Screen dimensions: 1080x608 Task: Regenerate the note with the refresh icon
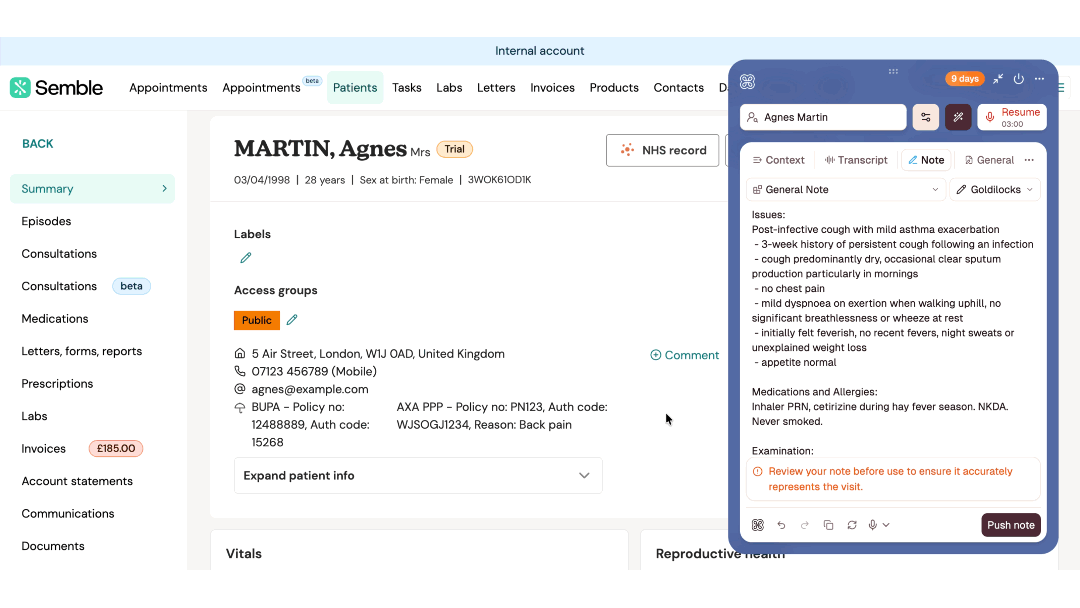pyautogui.click(x=852, y=525)
